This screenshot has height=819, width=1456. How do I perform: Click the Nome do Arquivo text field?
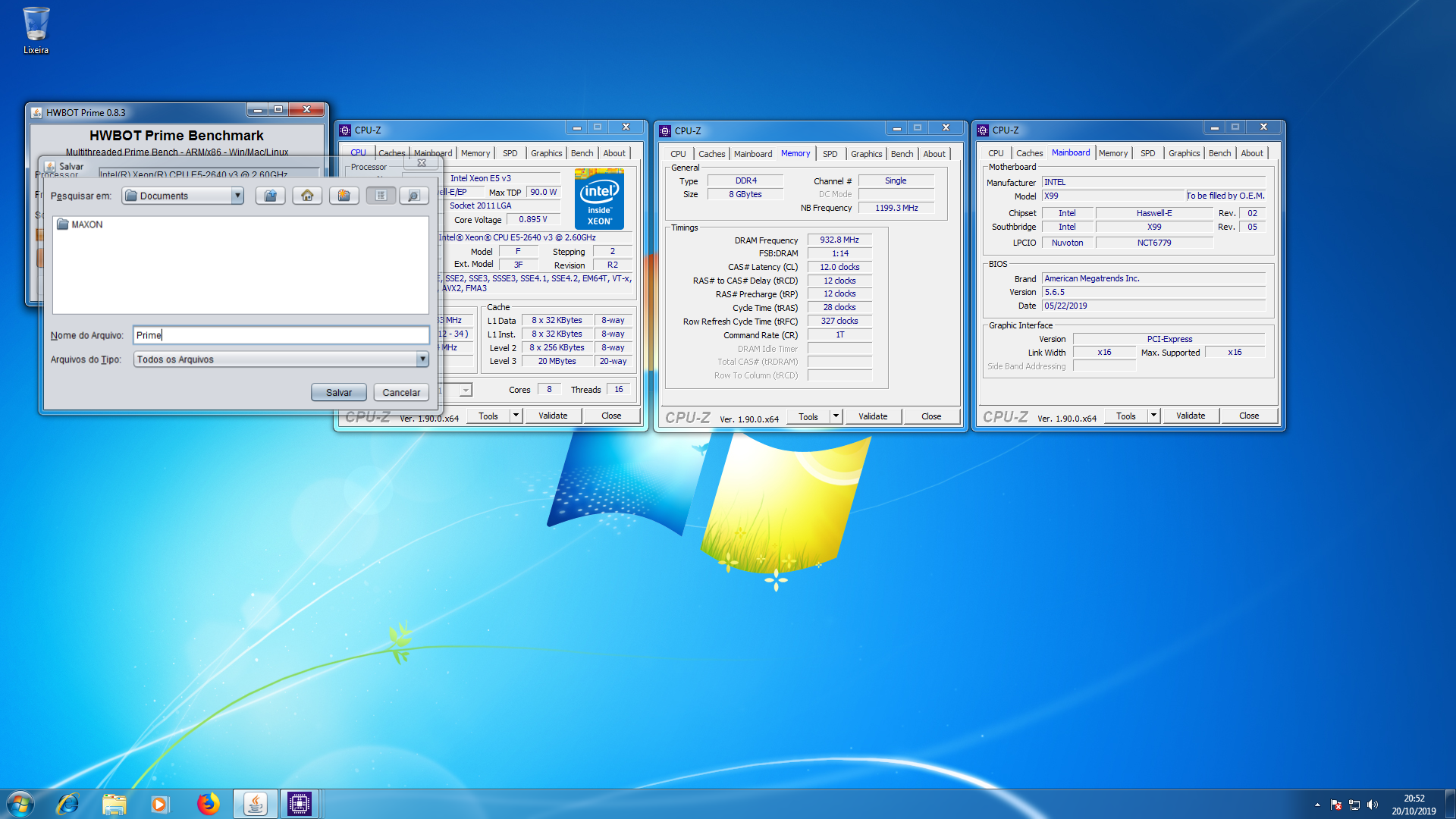coord(281,335)
